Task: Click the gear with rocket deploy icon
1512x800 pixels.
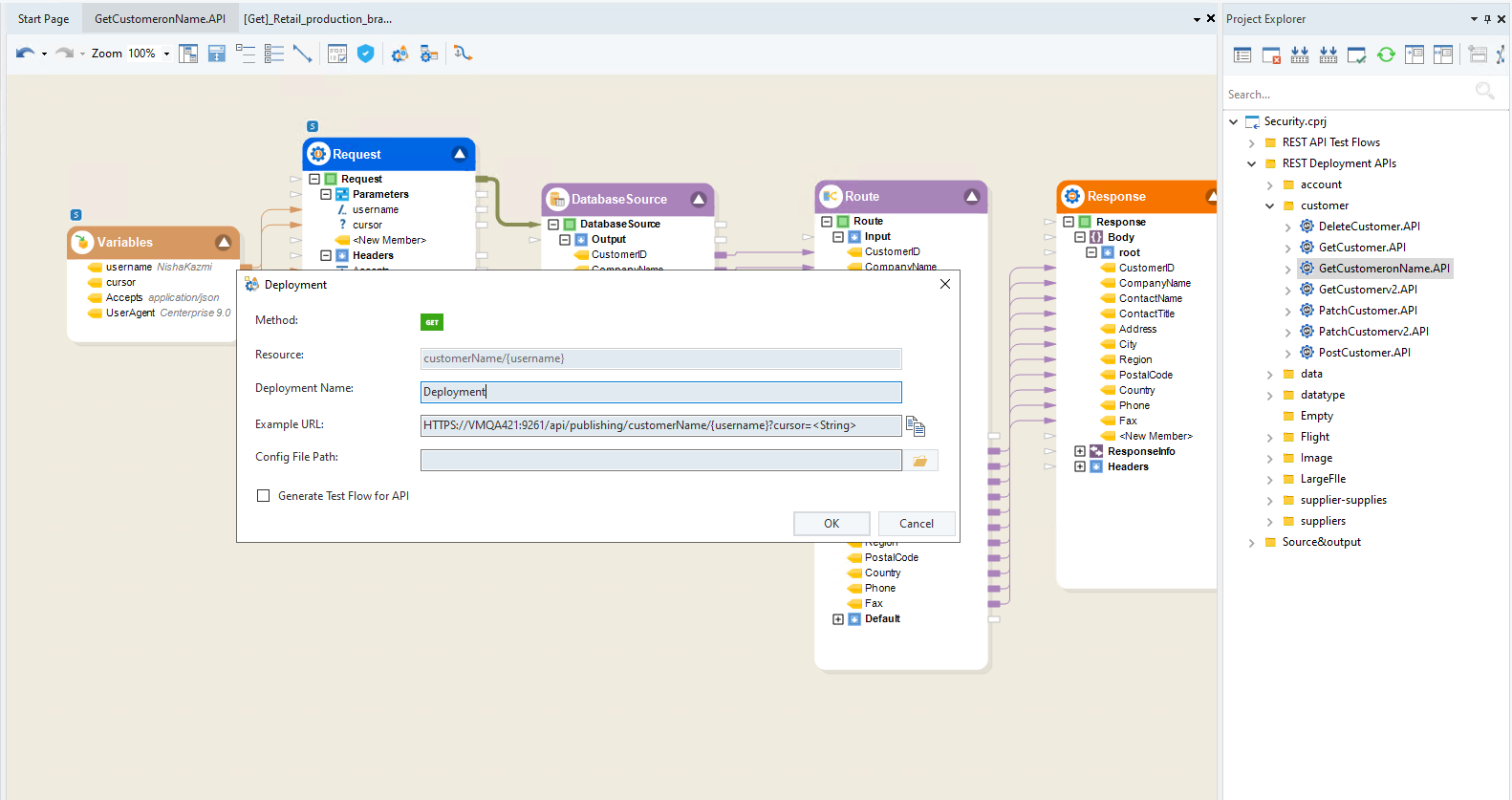Action: [x=400, y=54]
